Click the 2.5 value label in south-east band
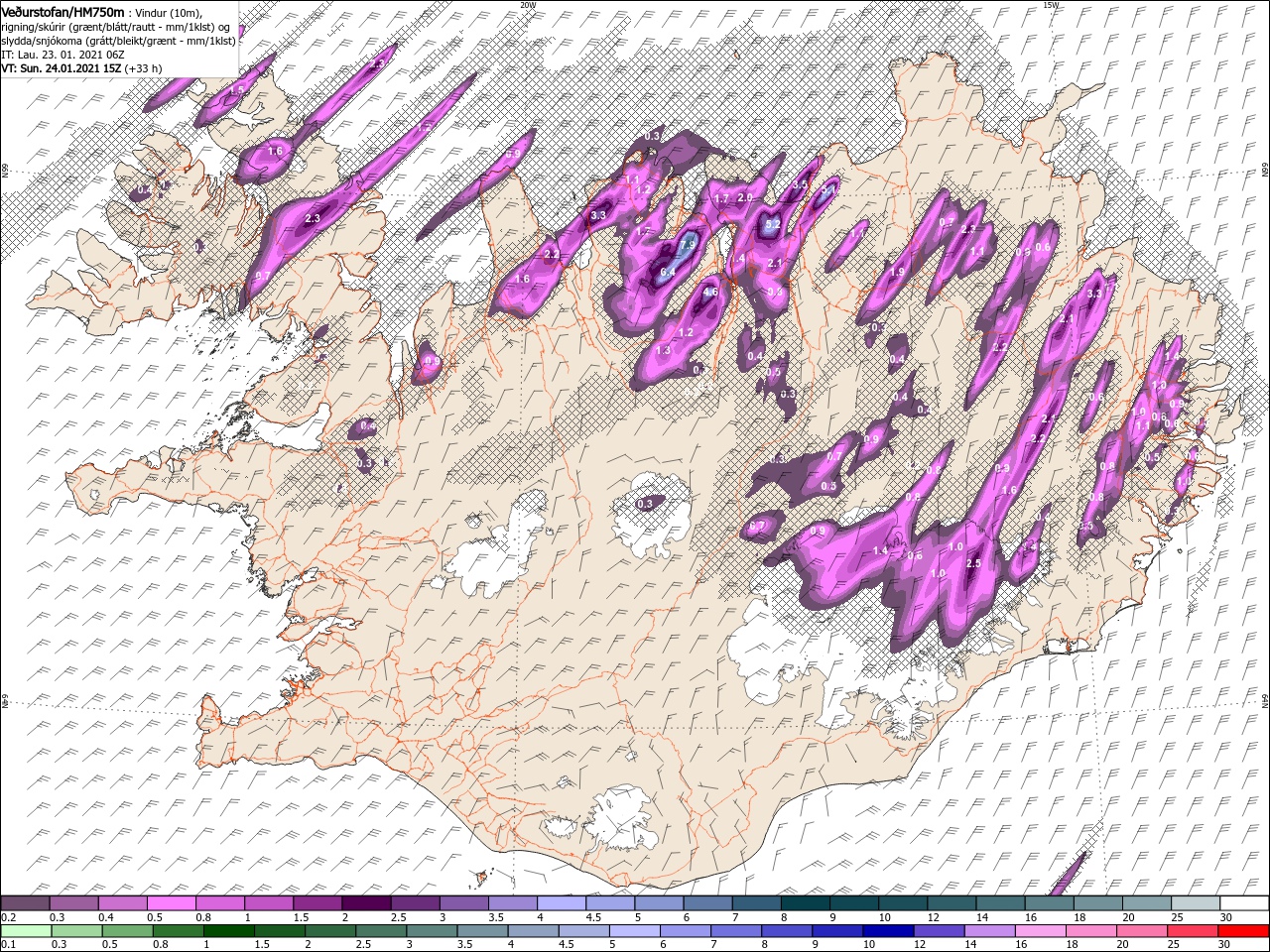 [973, 563]
